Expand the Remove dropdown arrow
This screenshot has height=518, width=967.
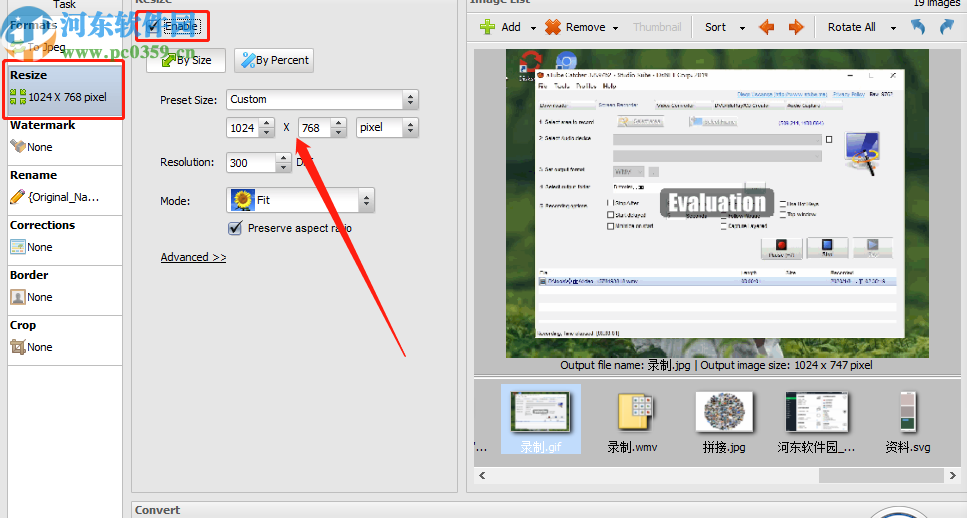(x=615, y=28)
